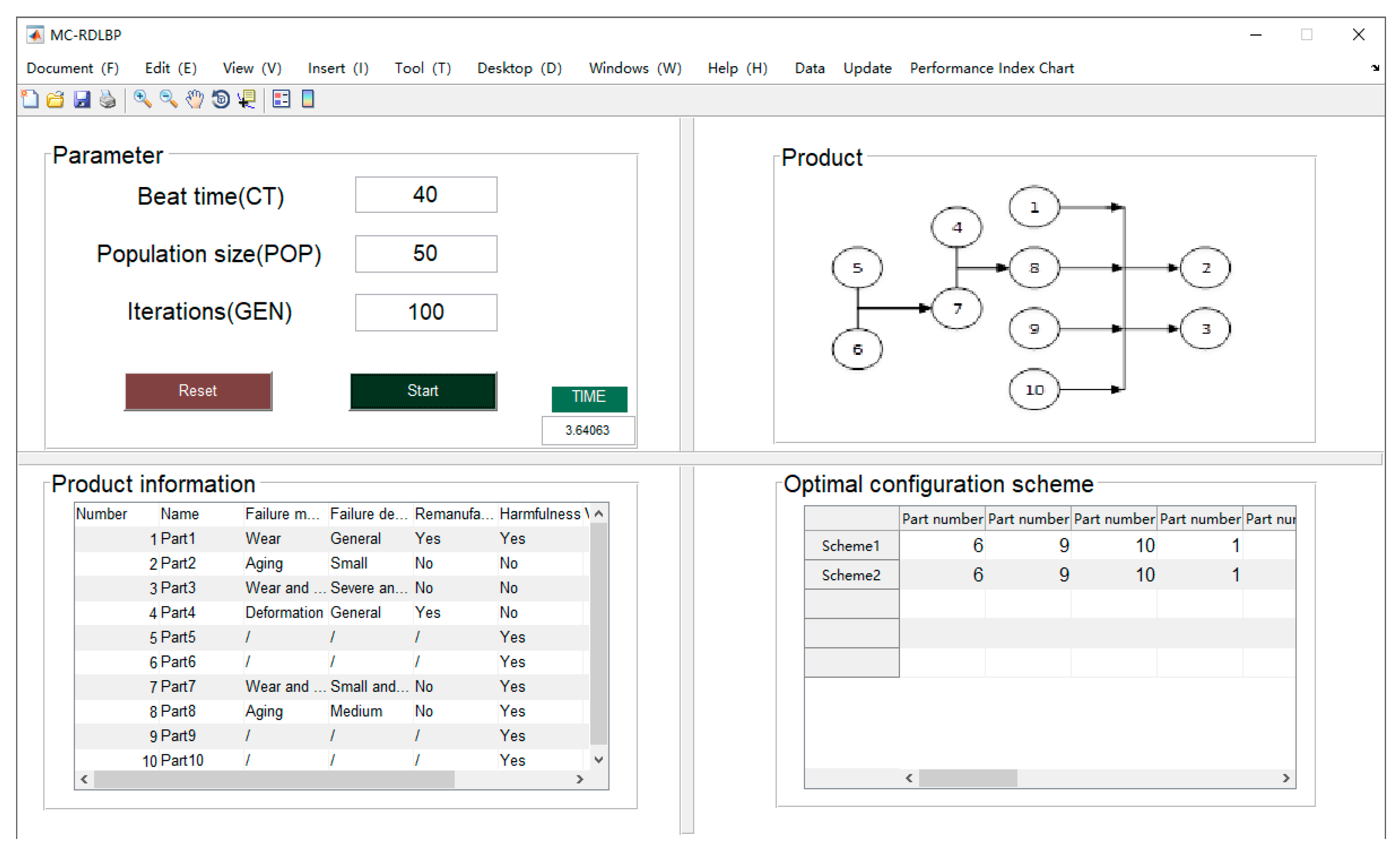The width and height of the screenshot is (1400, 853).
Task: Click the Product information horizontal scrollbar thumb
Action: click(274, 779)
